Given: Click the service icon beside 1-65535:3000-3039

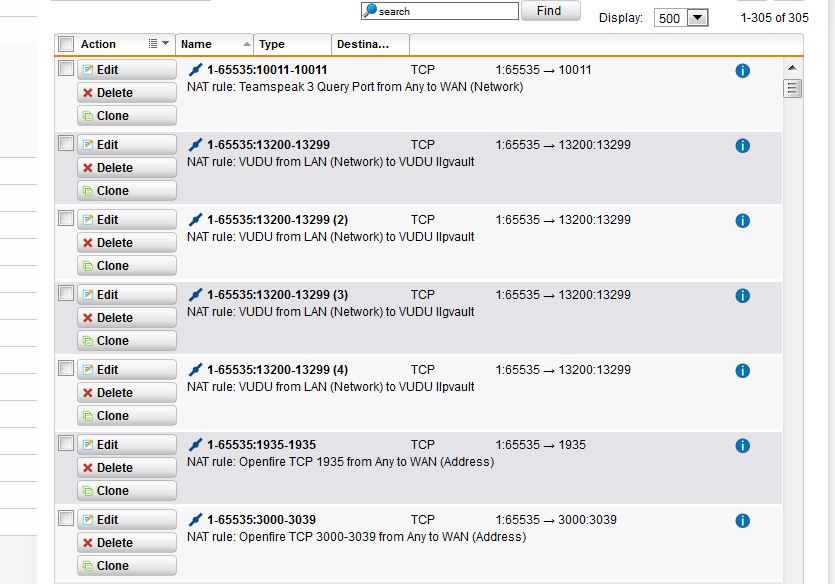Looking at the screenshot, I should (x=195, y=520).
